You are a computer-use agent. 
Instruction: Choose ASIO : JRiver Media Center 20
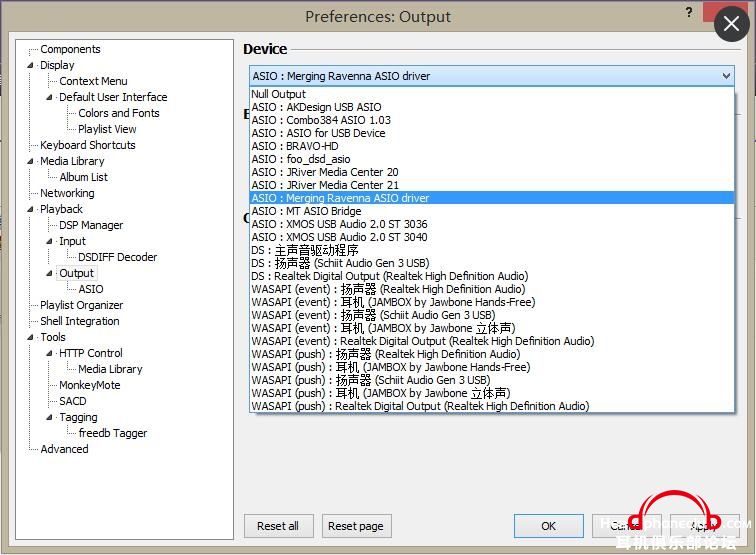(492, 172)
